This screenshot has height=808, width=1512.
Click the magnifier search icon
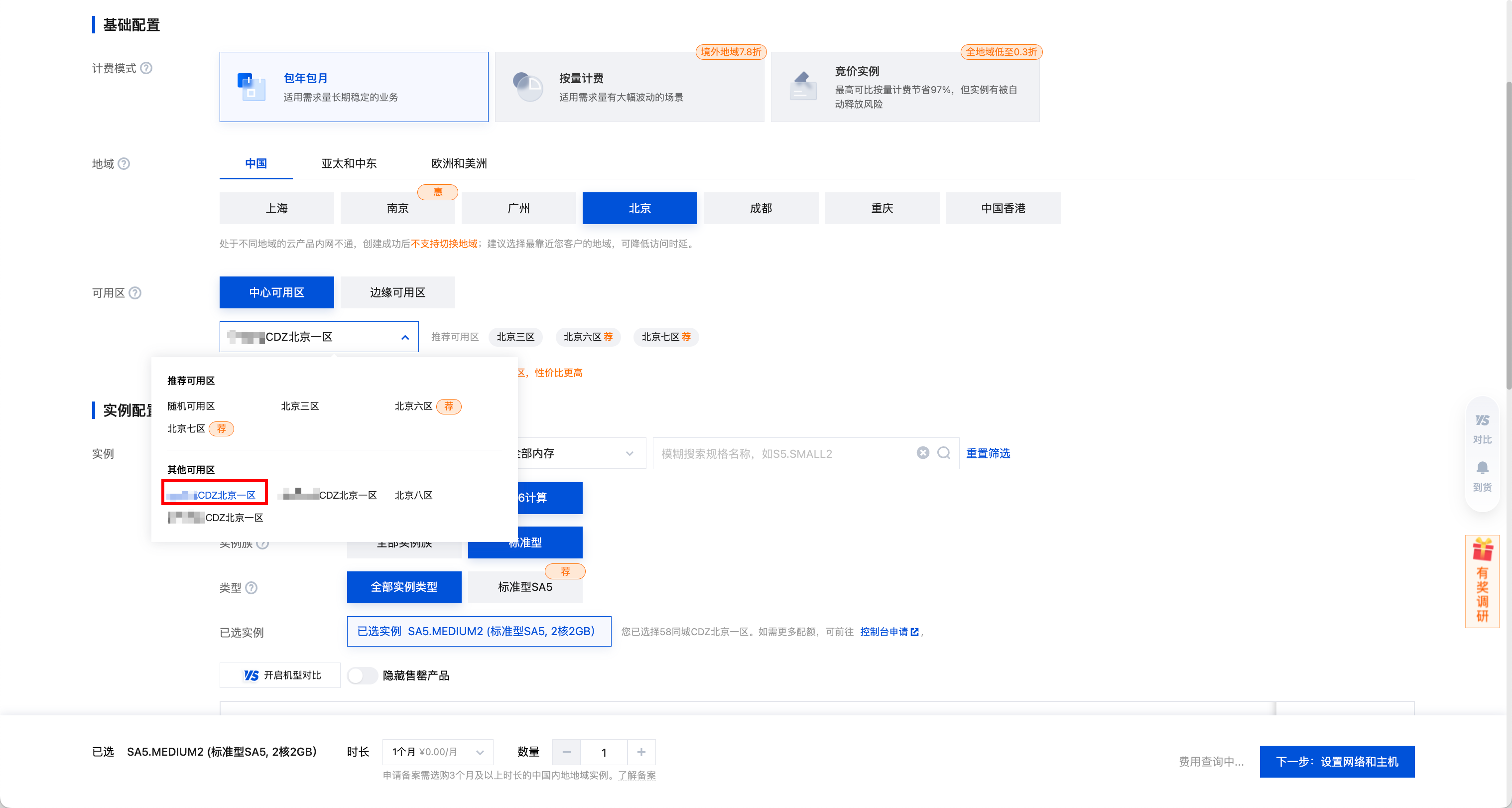[944, 453]
